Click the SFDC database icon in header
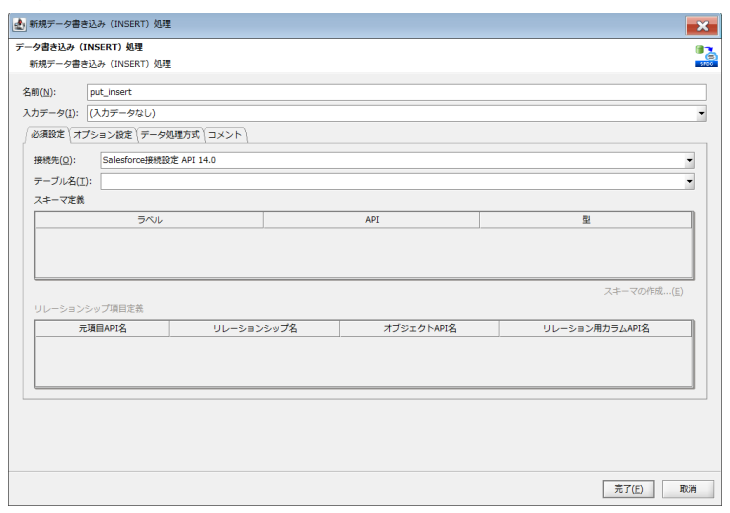This screenshot has height=513, width=730. [705, 56]
